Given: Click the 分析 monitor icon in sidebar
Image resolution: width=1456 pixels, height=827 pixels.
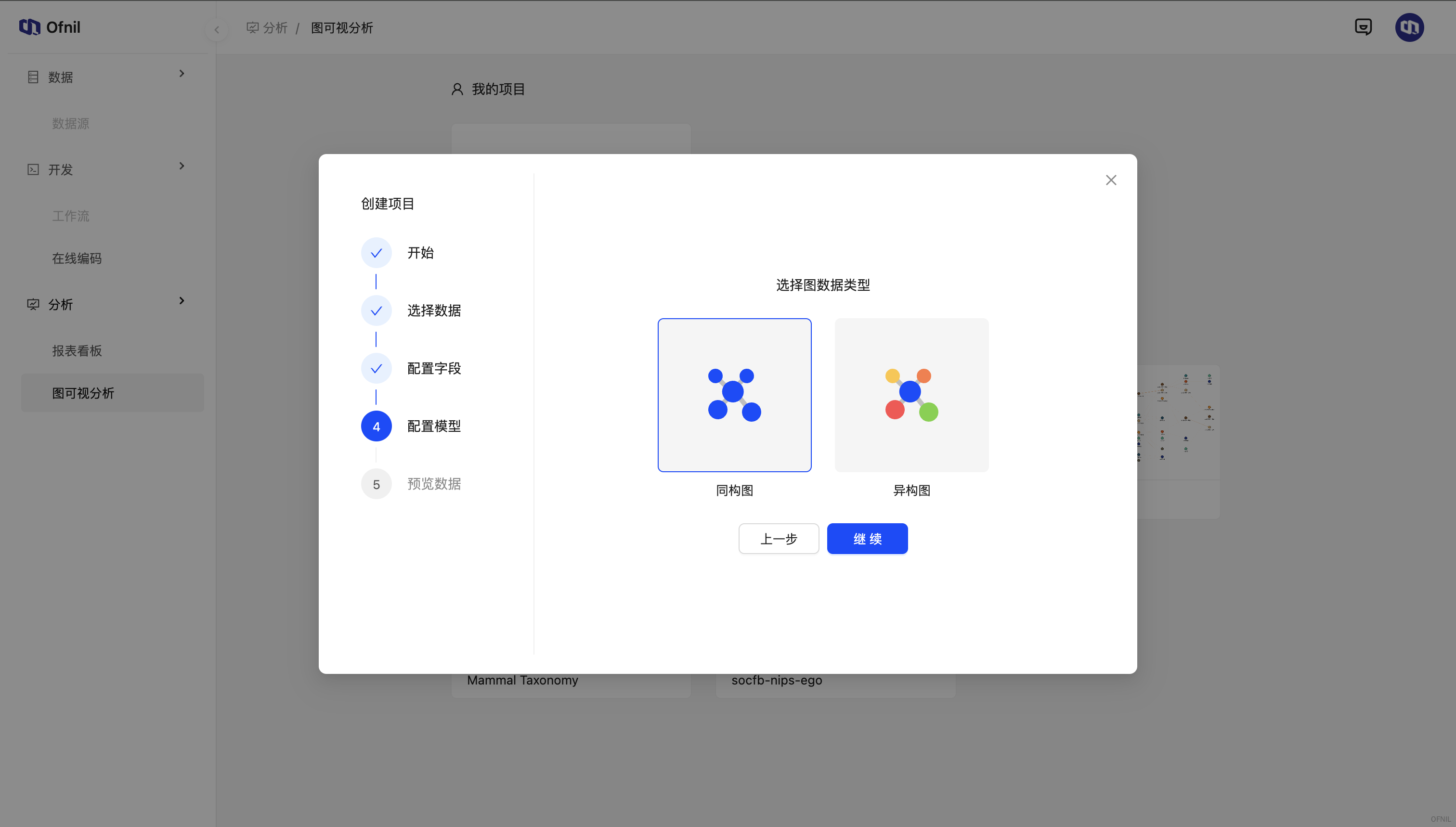Looking at the screenshot, I should coord(33,304).
